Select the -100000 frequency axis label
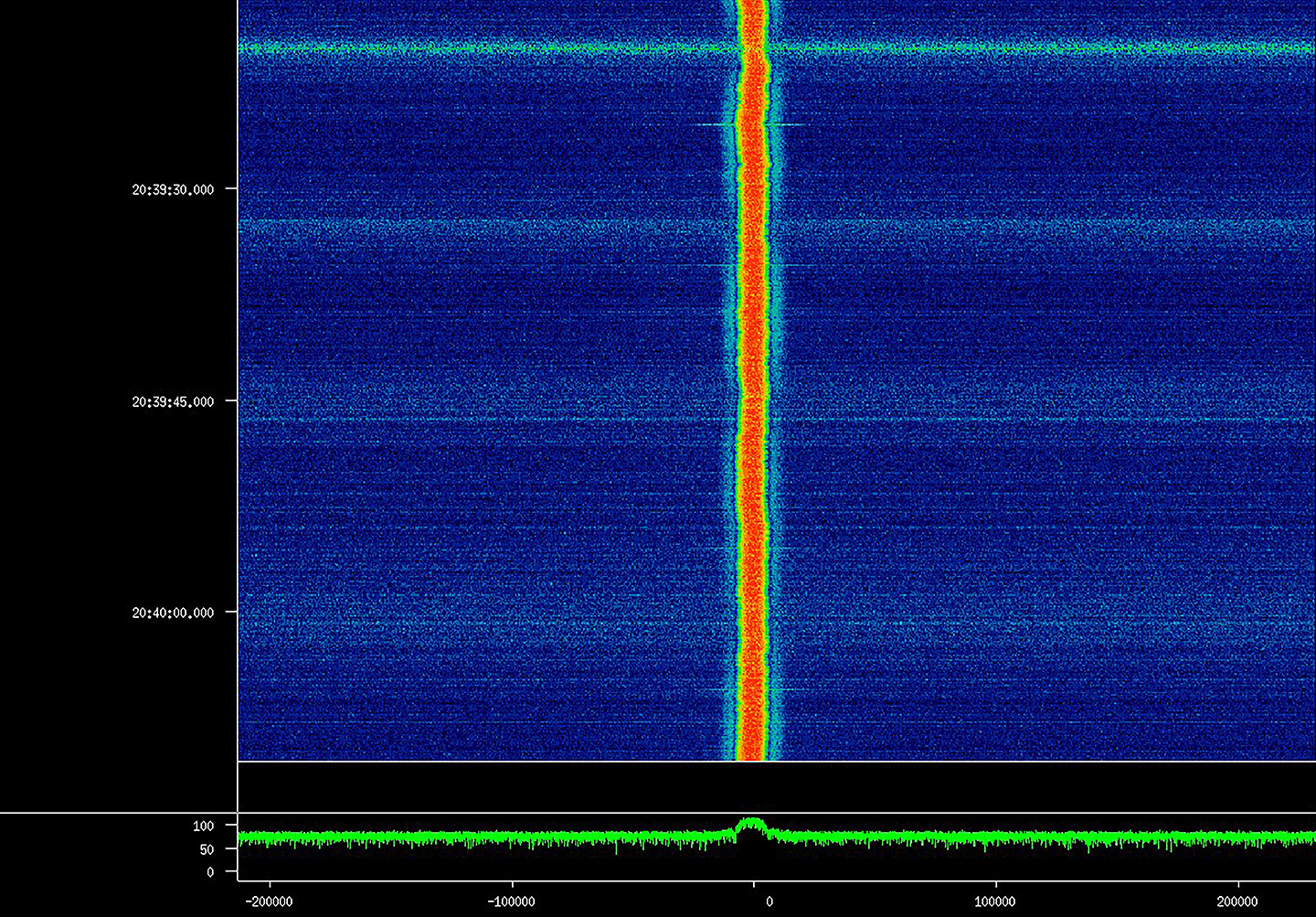The image size is (1316, 917). [511, 902]
